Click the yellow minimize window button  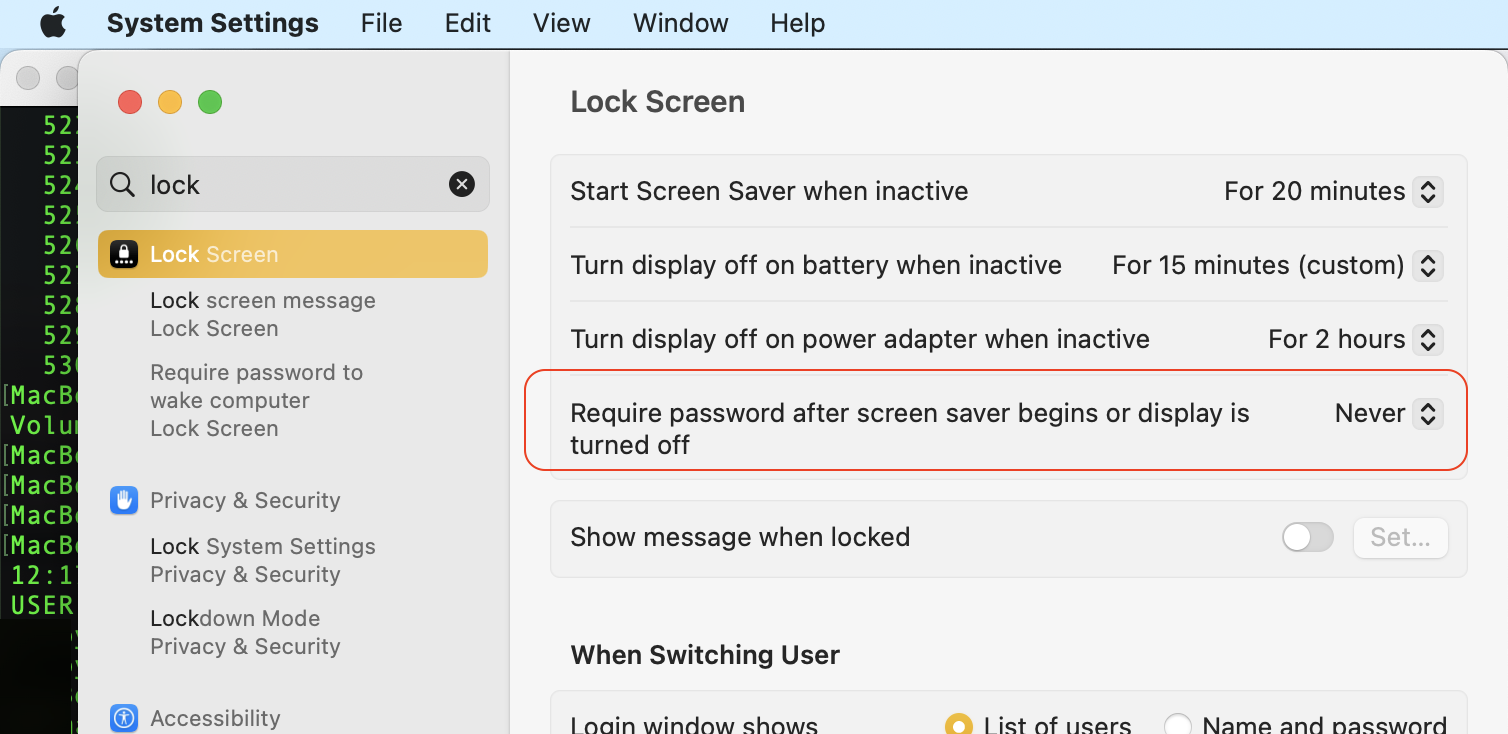point(170,102)
